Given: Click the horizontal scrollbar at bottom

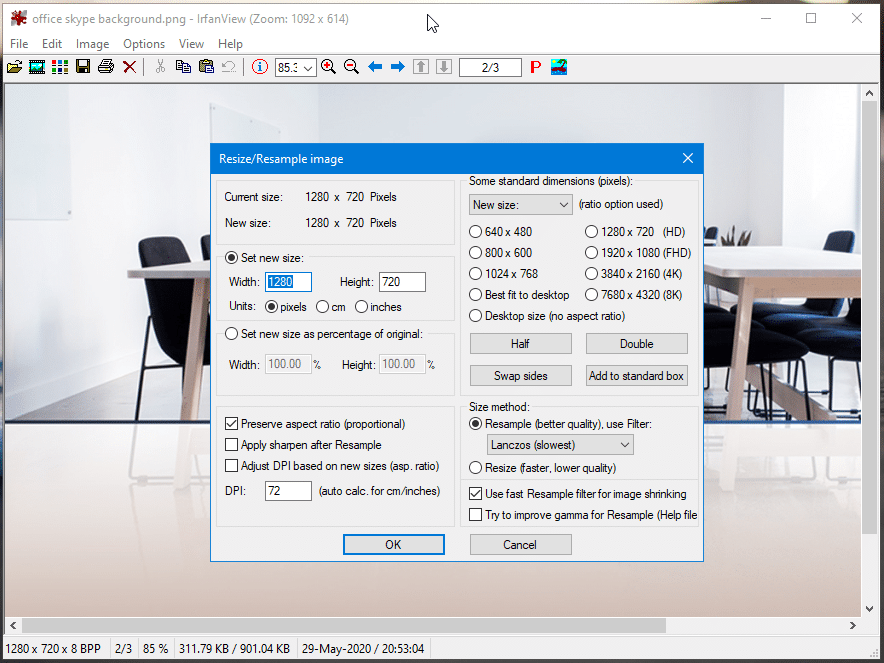Looking at the screenshot, I should pos(340,625).
